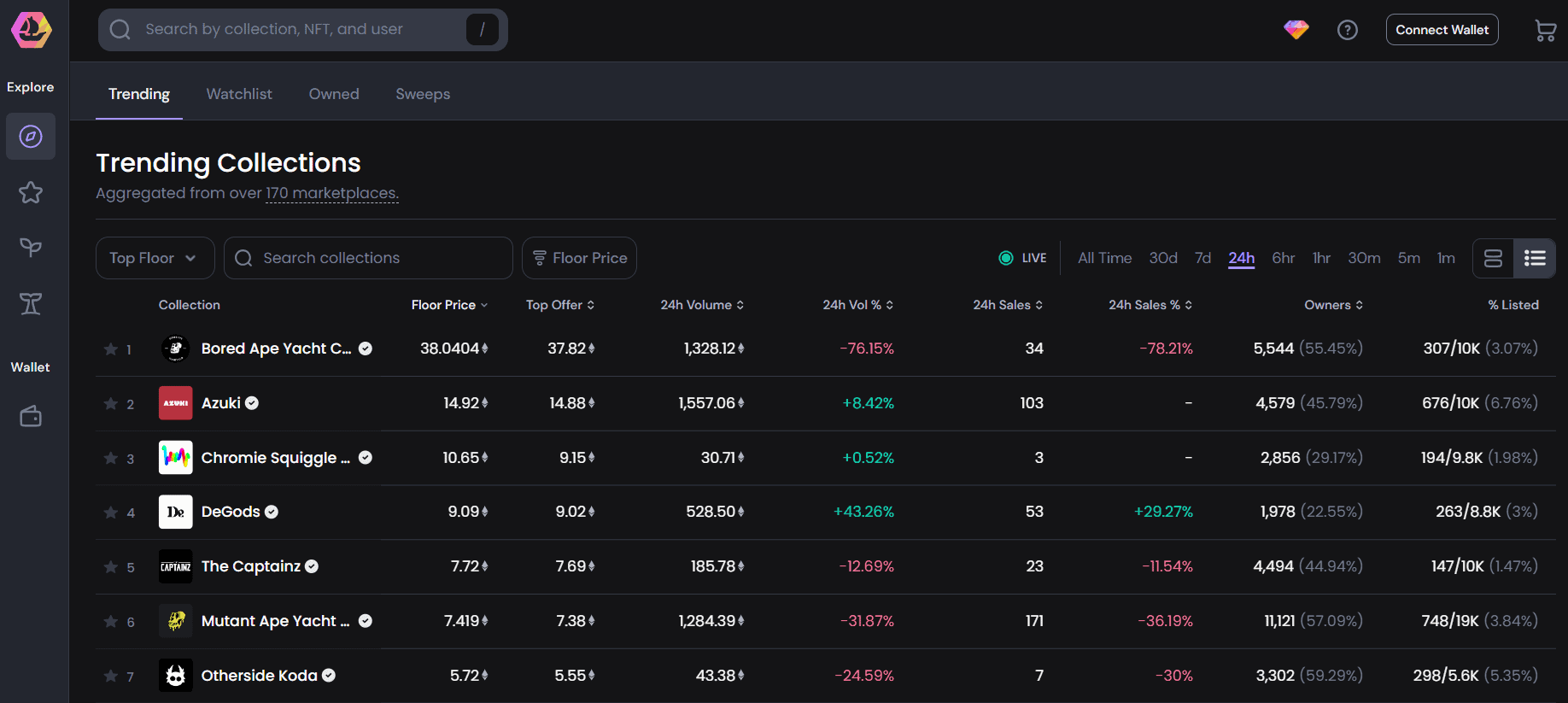Select the 6hr time range
The width and height of the screenshot is (1568, 703).
tap(1283, 258)
